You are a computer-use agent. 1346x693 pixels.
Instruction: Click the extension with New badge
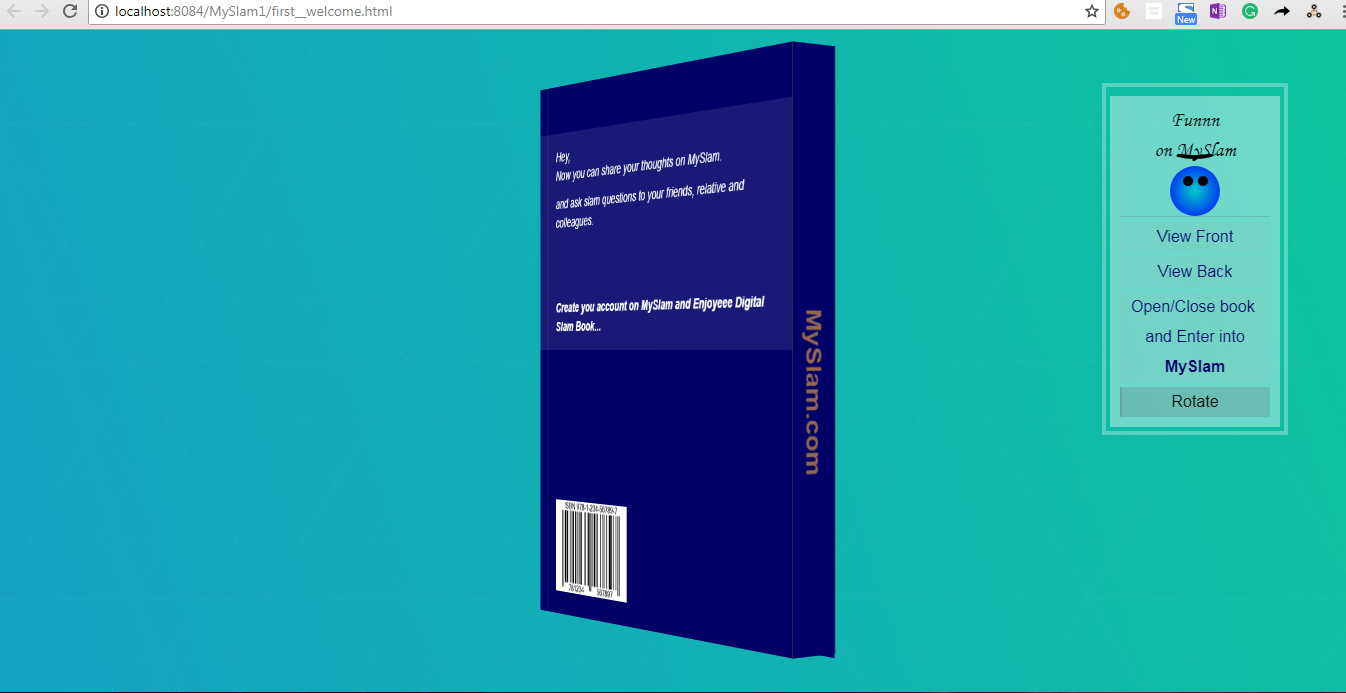1185,13
